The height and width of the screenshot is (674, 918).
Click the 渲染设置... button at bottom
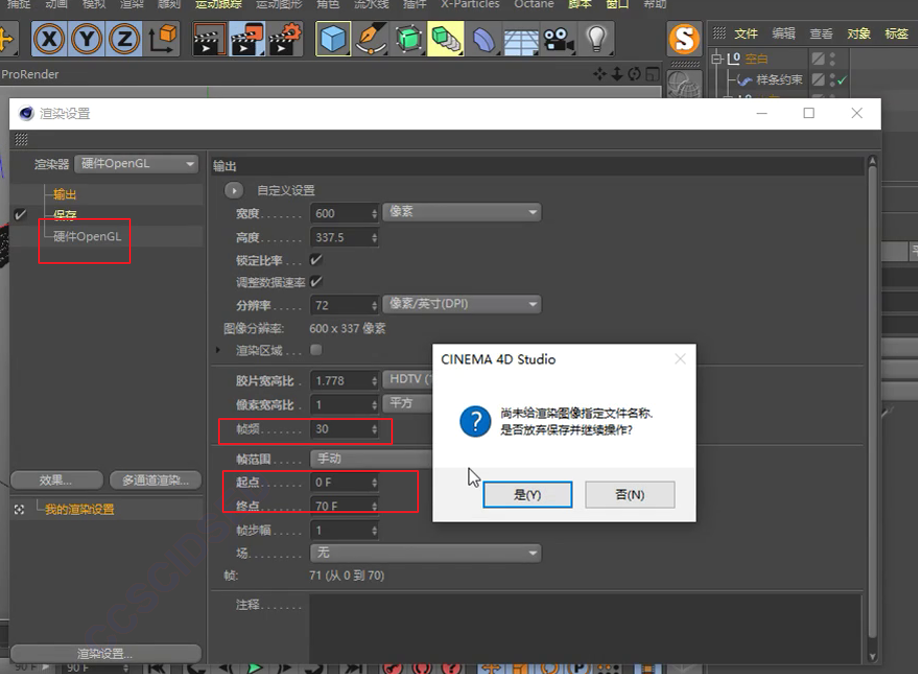(105, 654)
